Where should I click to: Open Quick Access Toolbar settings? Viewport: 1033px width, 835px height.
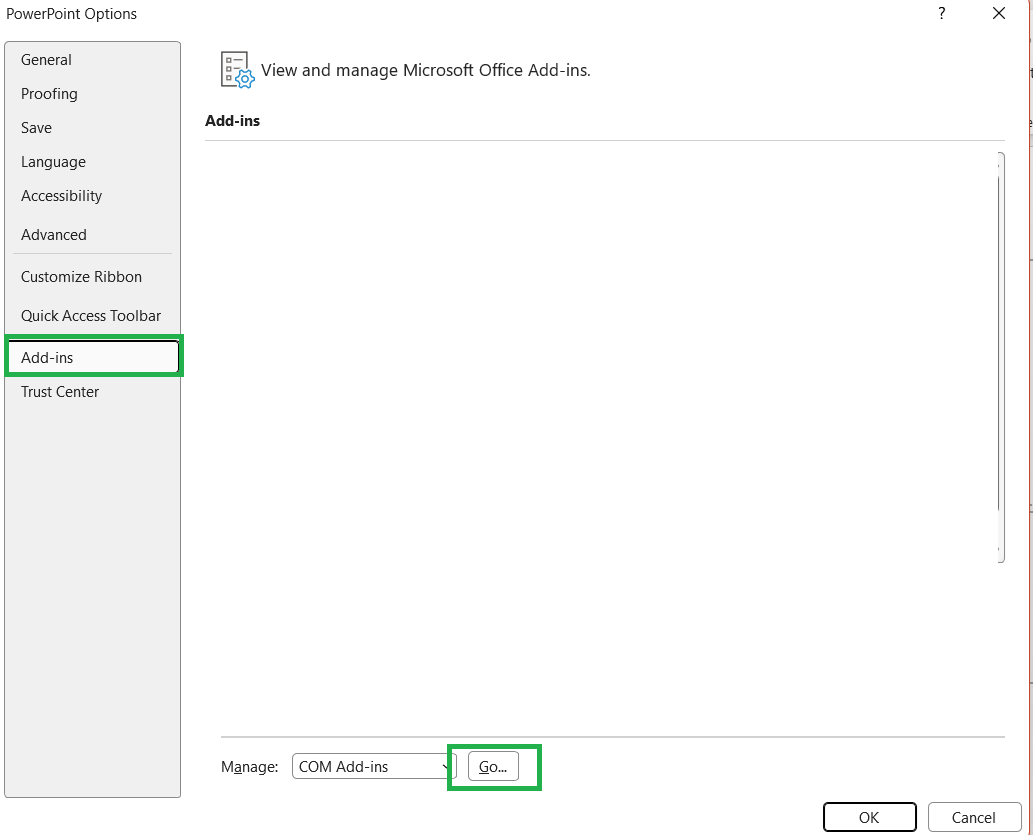pos(92,316)
